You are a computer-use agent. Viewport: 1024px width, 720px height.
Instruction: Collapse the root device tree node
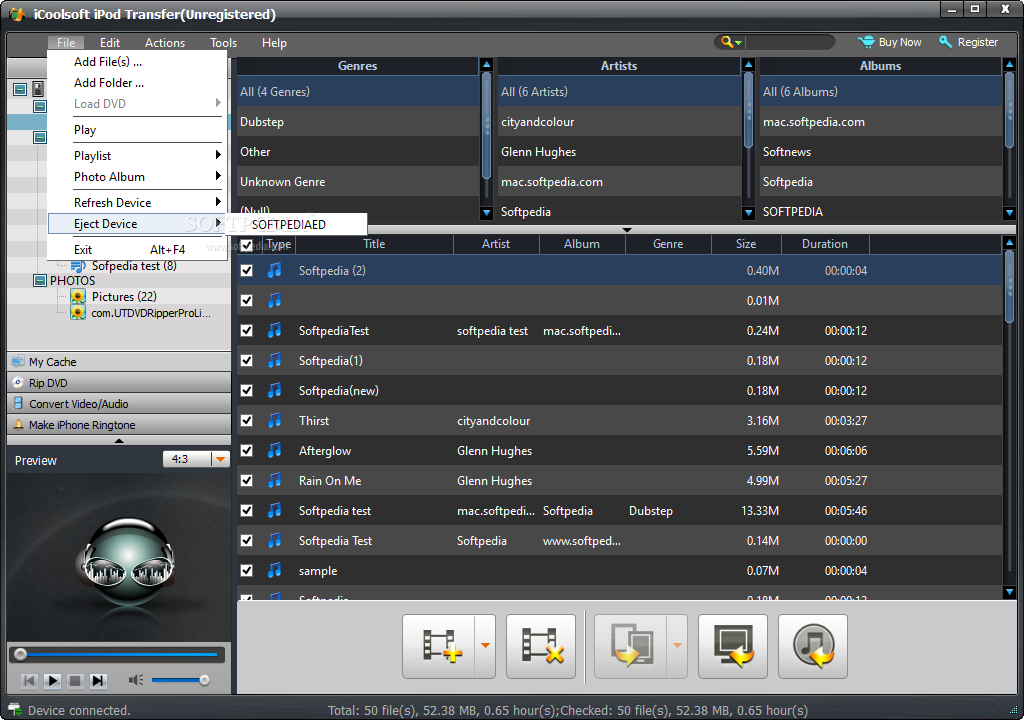click(x=20, y=89)
